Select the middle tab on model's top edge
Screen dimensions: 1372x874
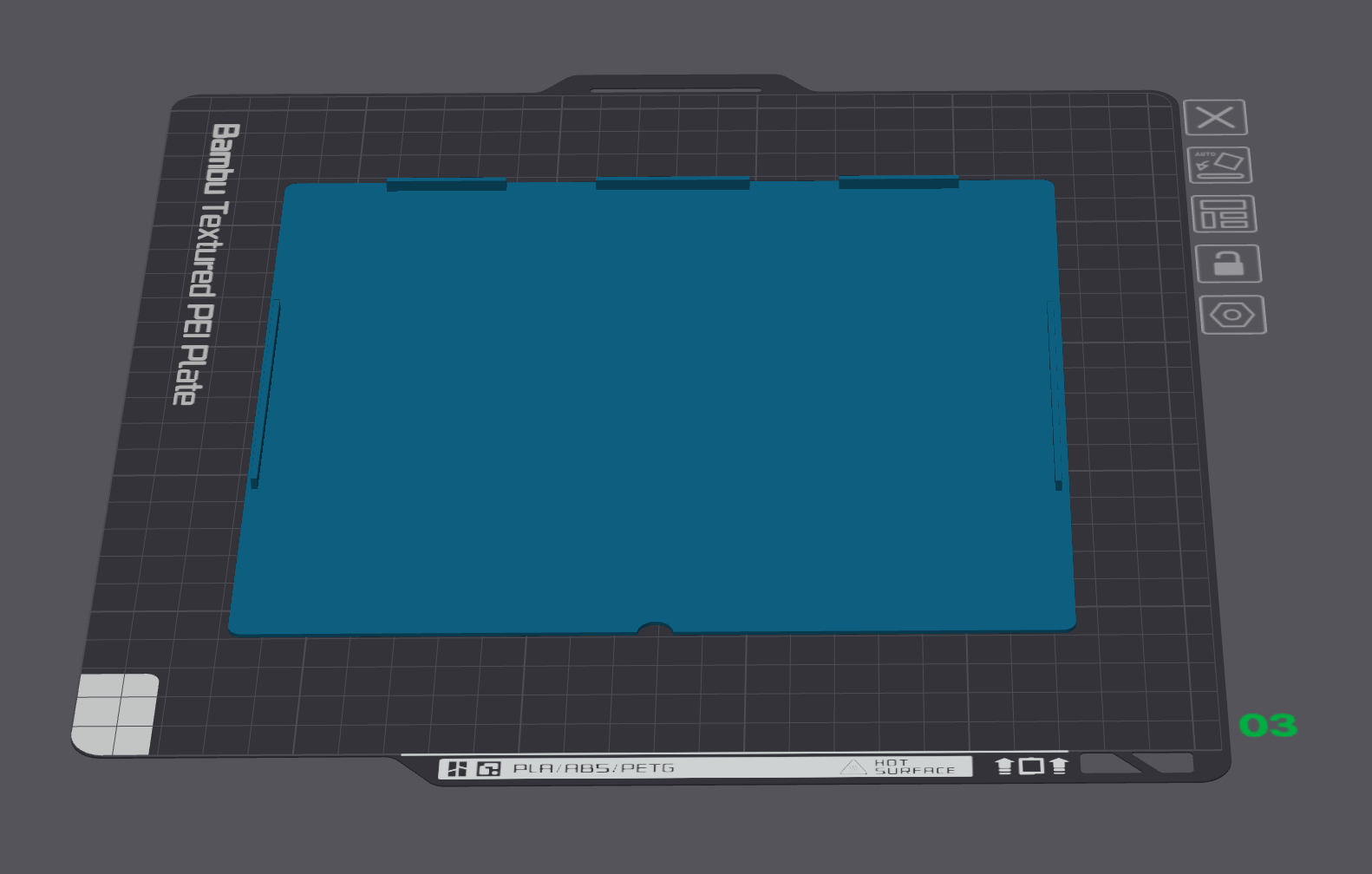coord(672,183)
